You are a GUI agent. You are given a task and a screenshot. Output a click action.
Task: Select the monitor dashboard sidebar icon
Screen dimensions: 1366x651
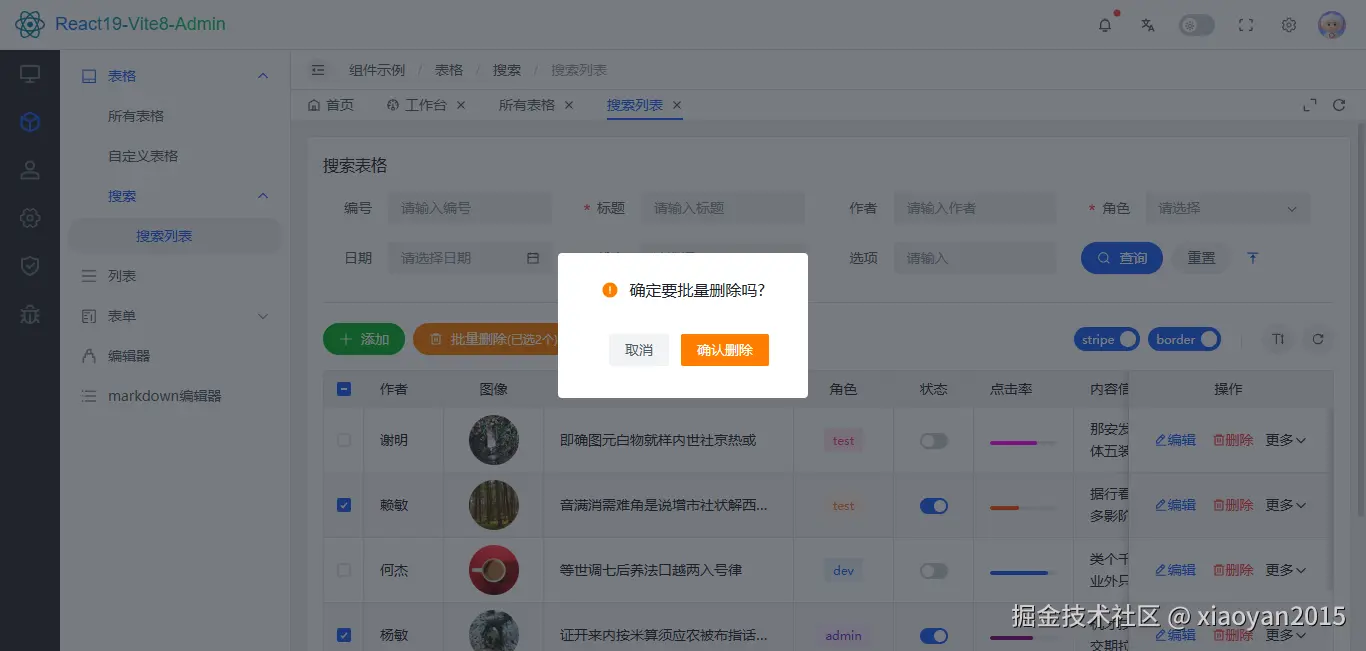[x=30, y=74]
